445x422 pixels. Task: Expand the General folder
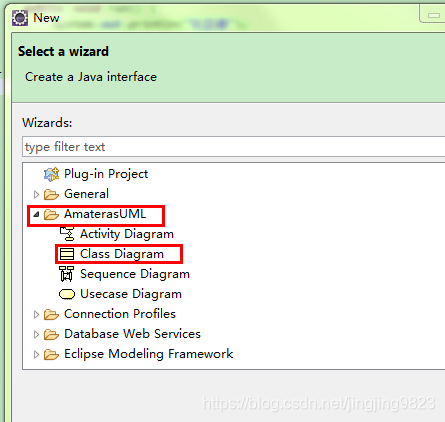pos(36,194)
